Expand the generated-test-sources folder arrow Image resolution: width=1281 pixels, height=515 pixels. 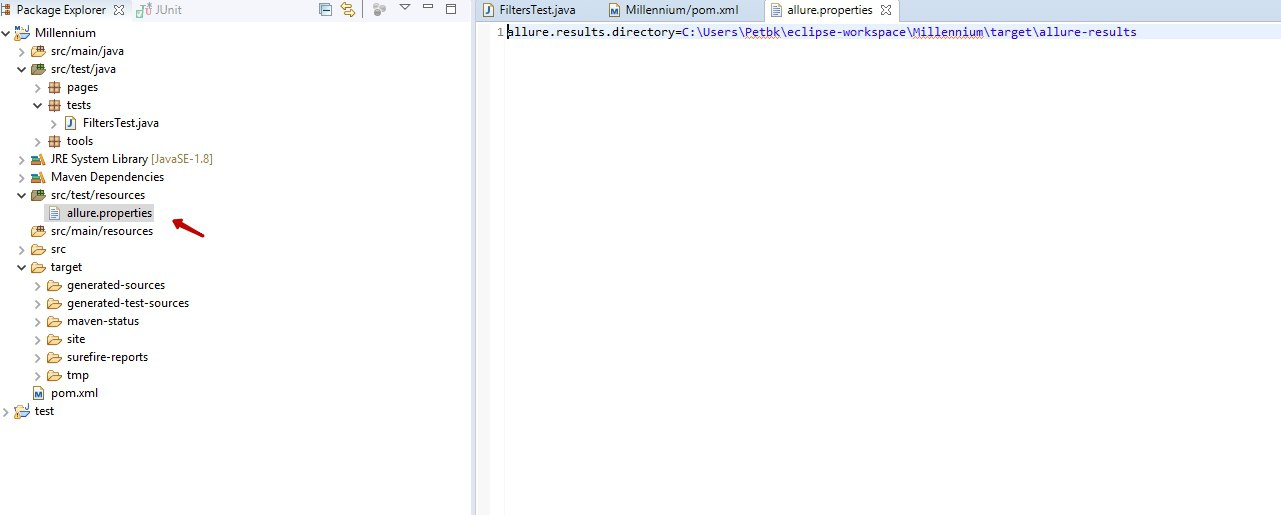pos(38,303)
